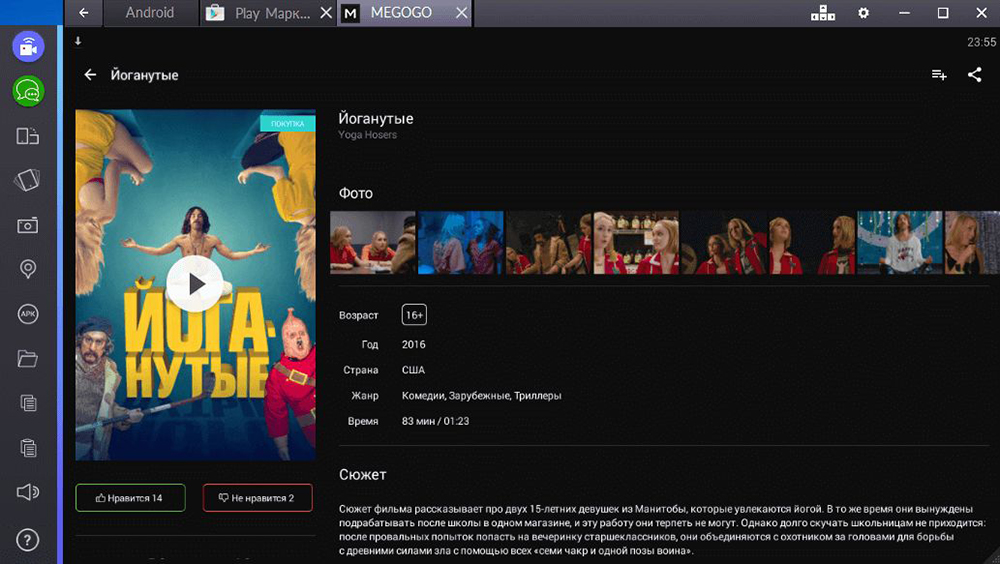
Task: Open the third photo with bearded man
Action: pos(548,242)
